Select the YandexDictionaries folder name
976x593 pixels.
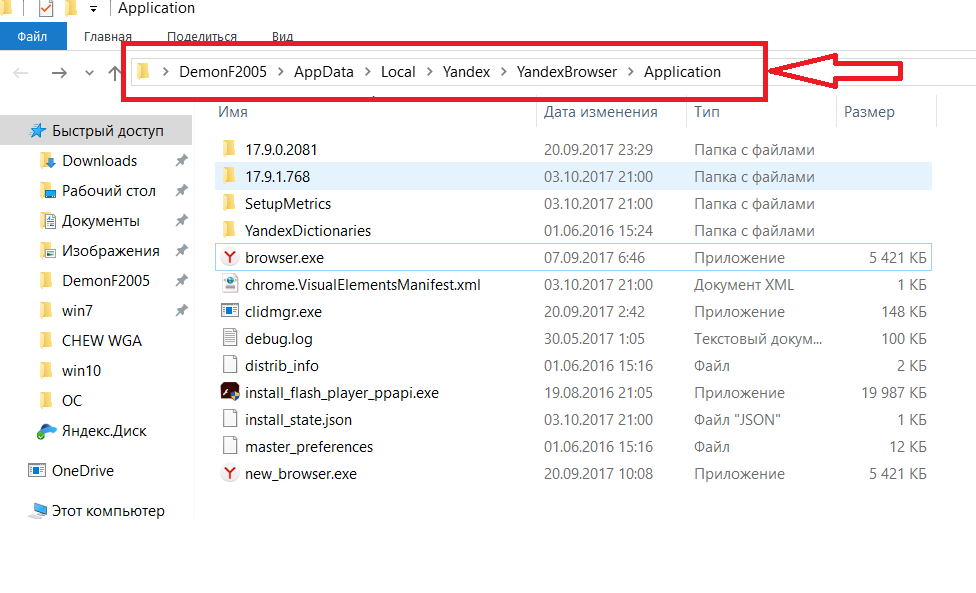[307, 231]
